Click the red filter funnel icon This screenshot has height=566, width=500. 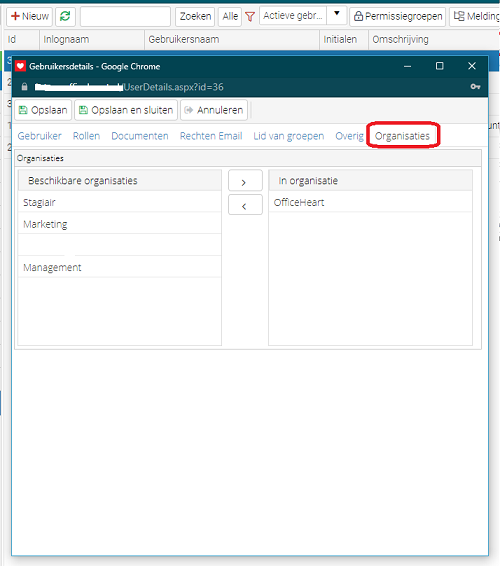250,16
